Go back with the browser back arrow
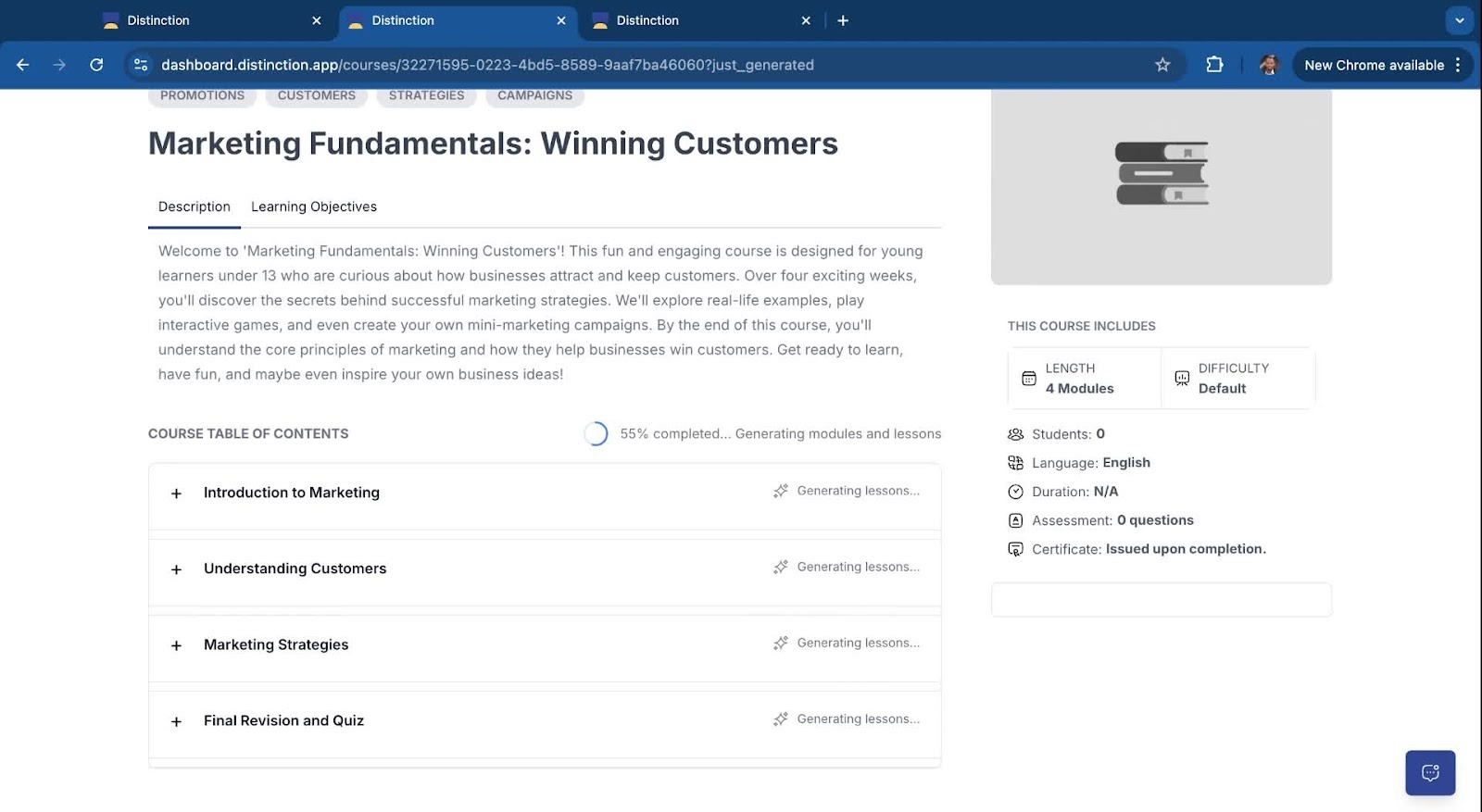1482x812 pixels. (x=23, y=65)
